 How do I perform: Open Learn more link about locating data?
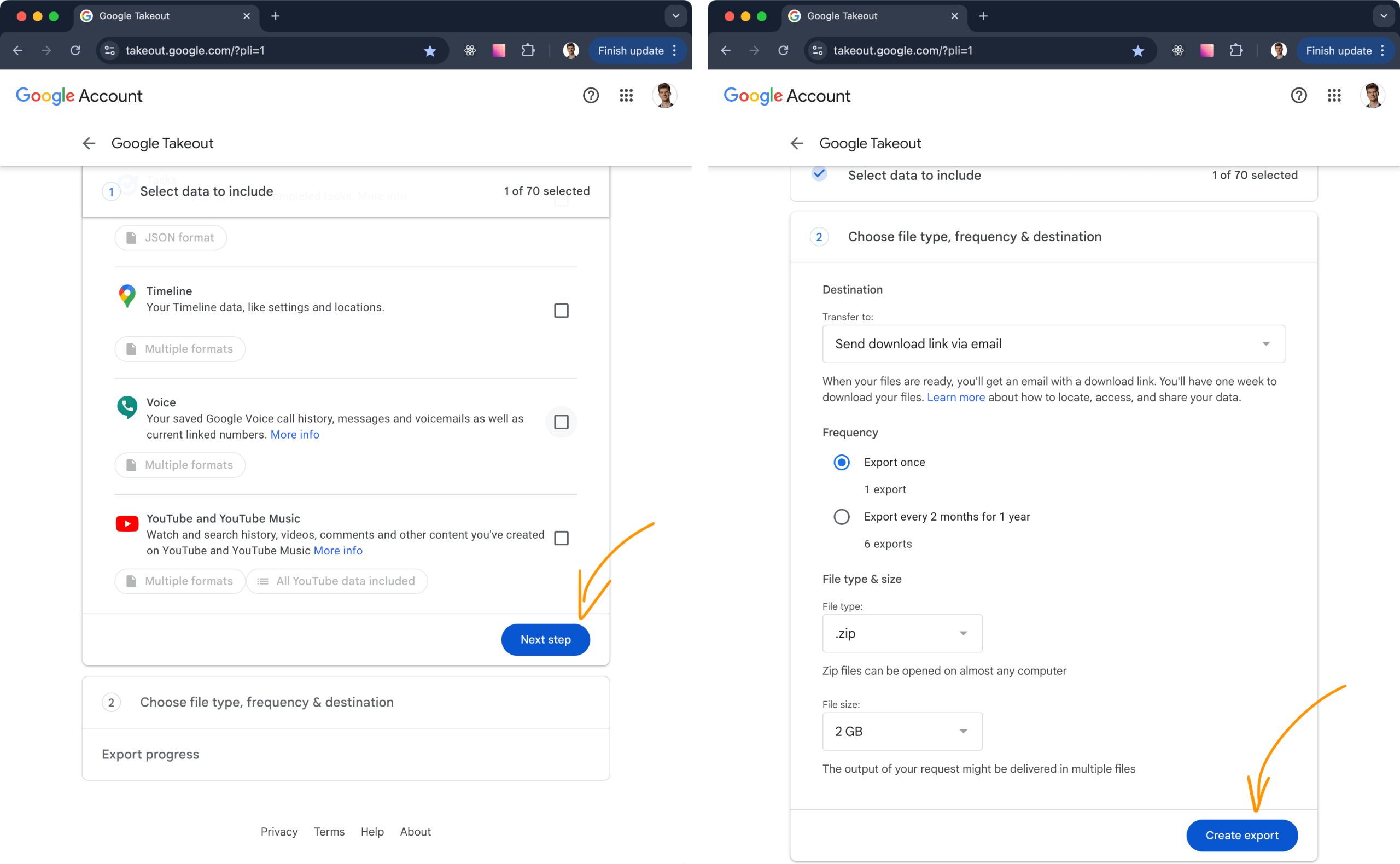pos(955,398)
